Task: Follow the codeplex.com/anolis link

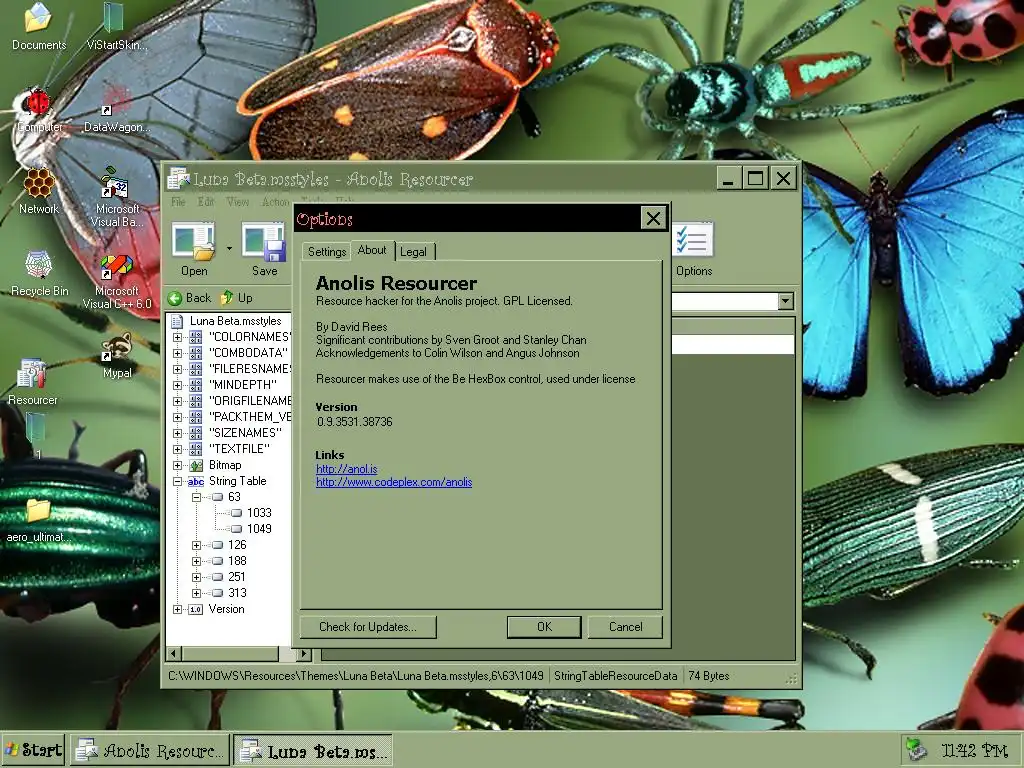Action: [394, 482]
